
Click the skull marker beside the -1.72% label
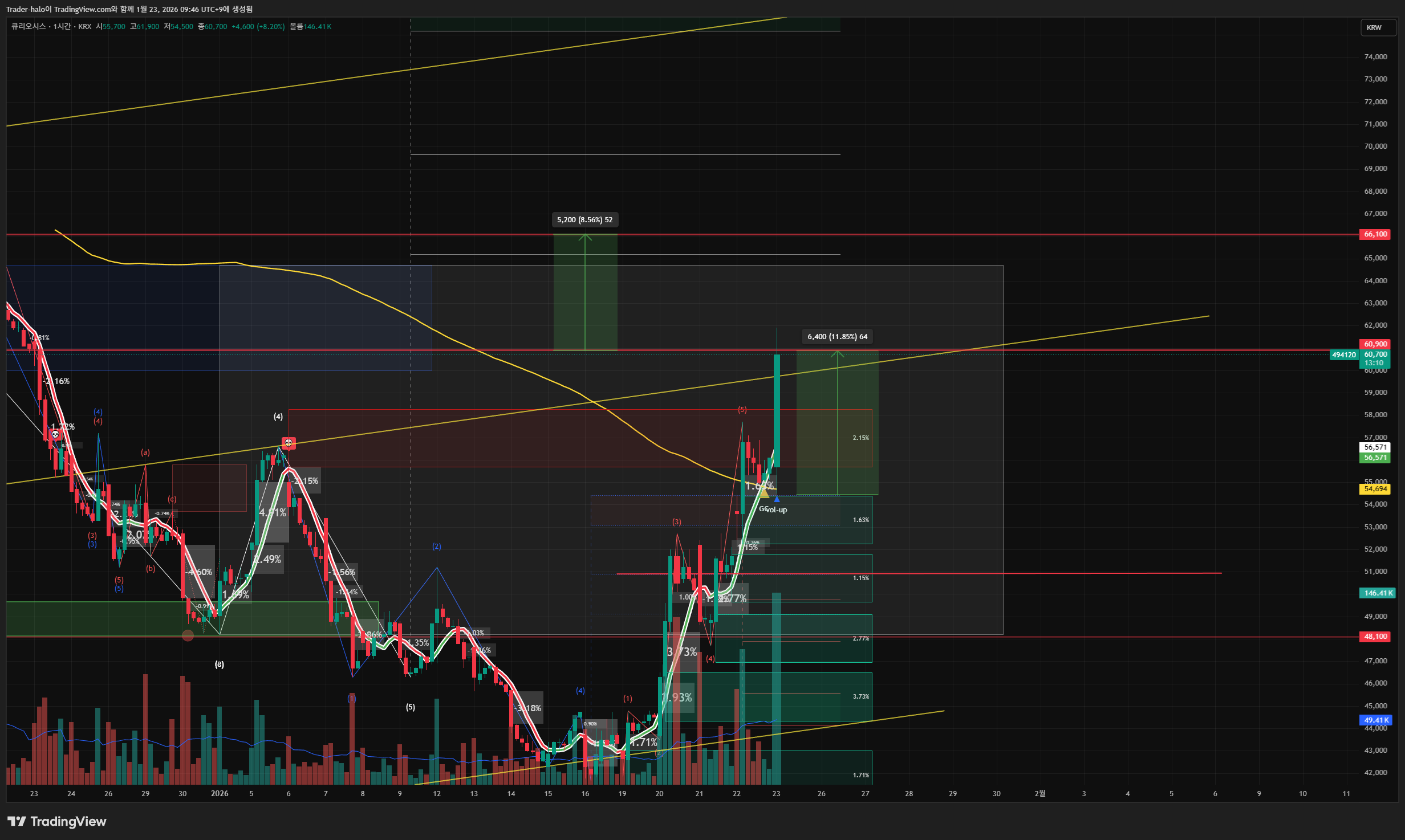pyautogui.click(x=55, y=435)
